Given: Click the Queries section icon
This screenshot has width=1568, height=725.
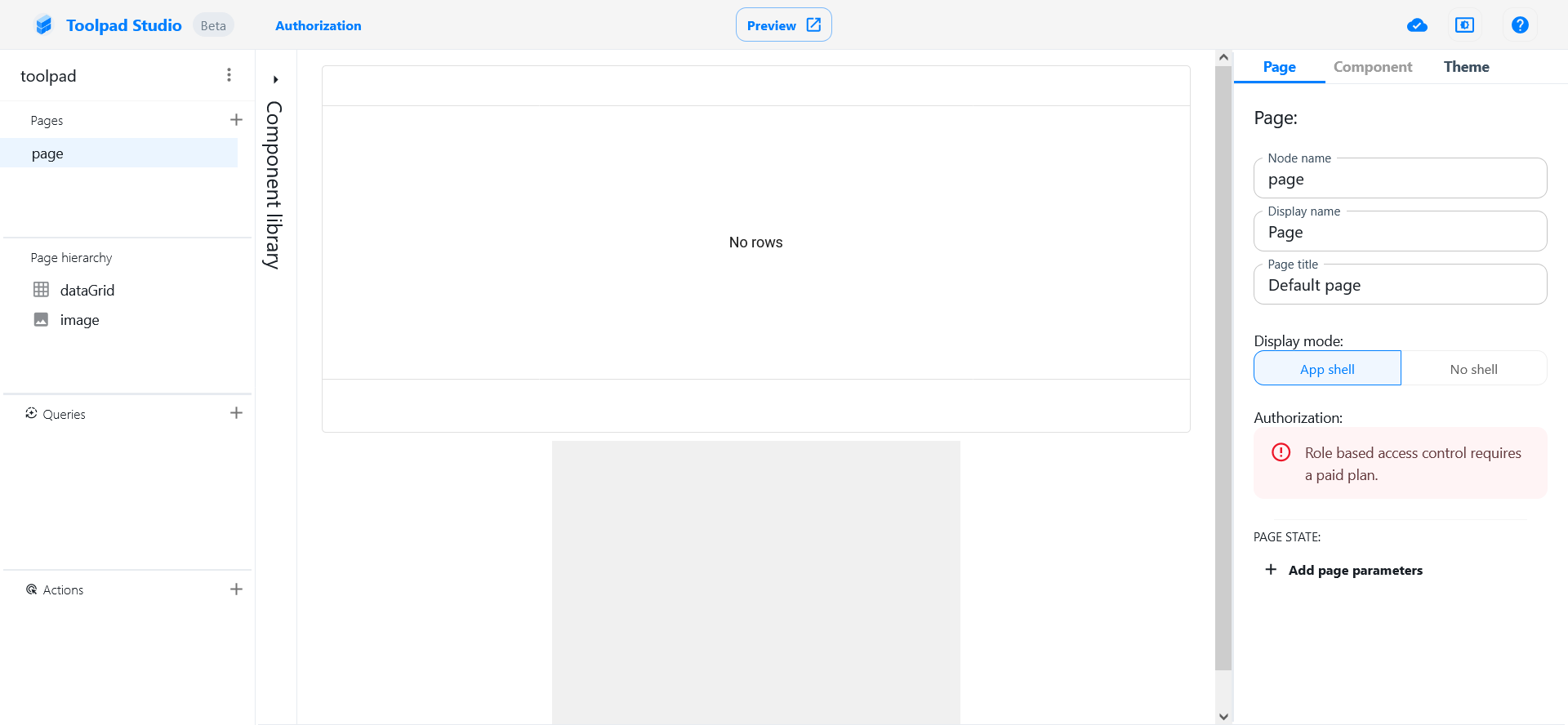Looking at the screenshot, I should (x=31, y=413).
